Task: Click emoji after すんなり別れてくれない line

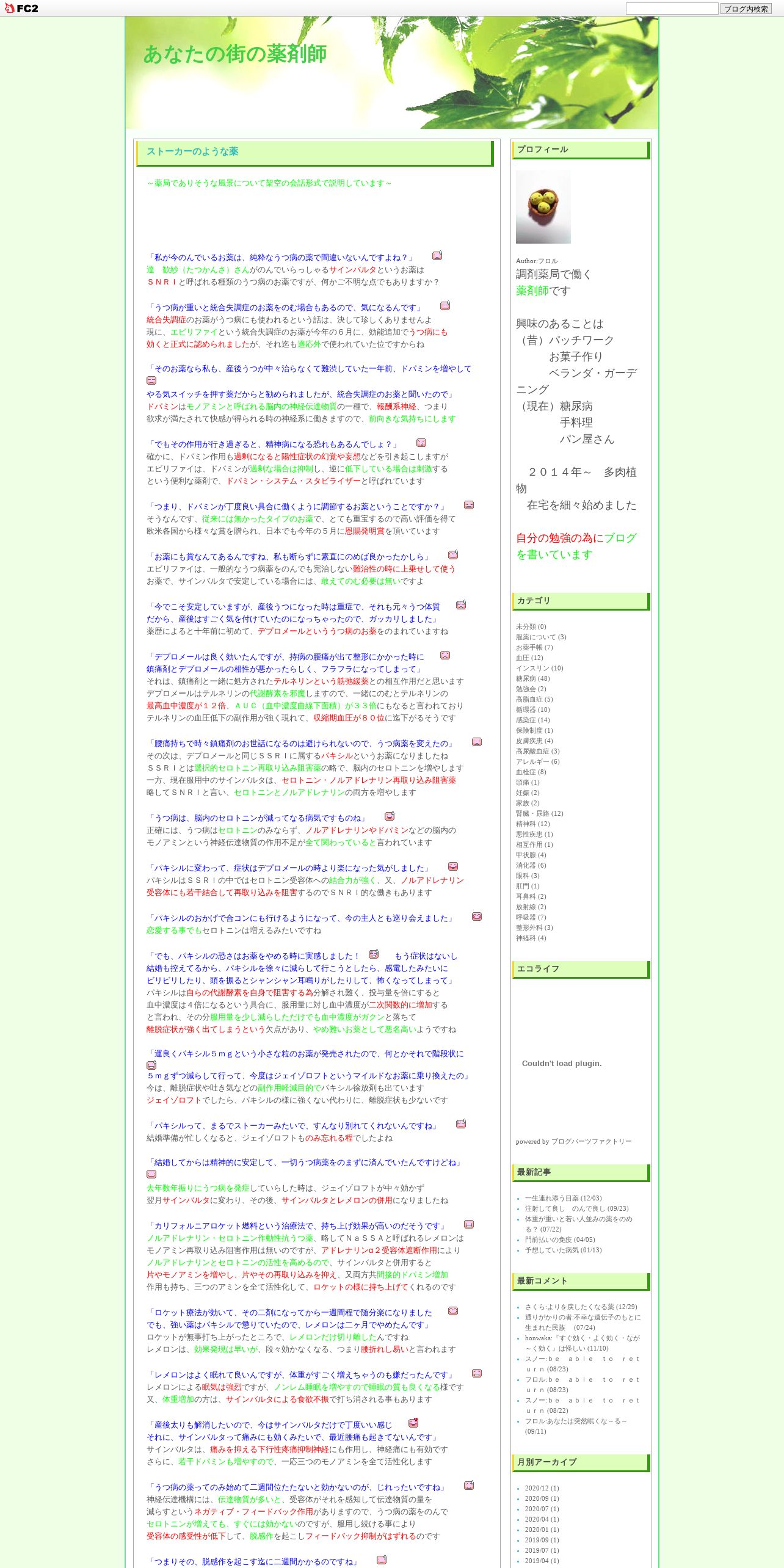Action: pyautogui.click(x=461, y=1124)
